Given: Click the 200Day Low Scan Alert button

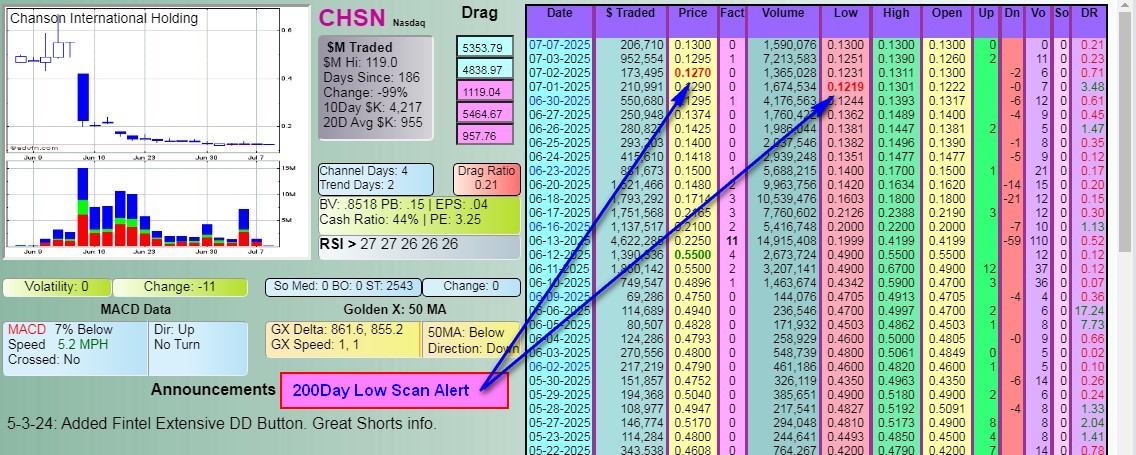Looking at the screenshot, I should [394, 391].
